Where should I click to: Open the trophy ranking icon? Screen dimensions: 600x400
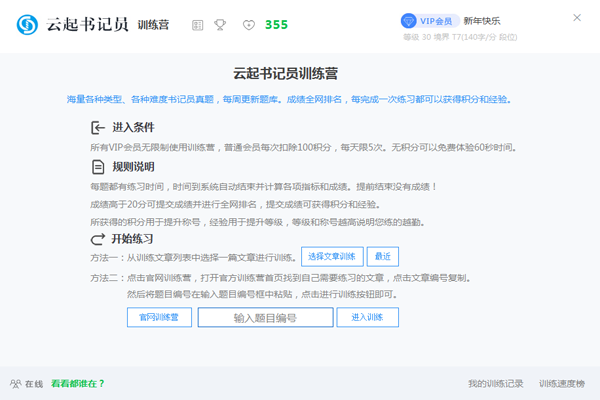[x=220, y=25]
